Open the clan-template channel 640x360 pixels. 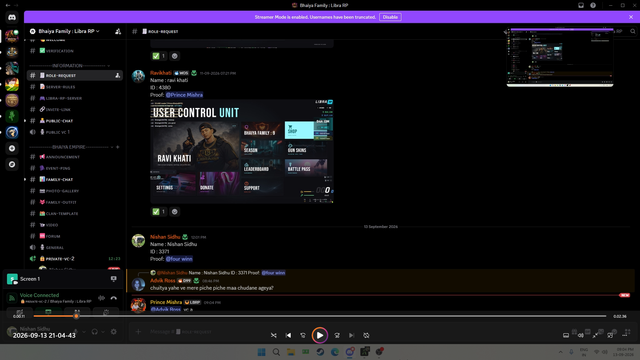click(x=75, y=213)
